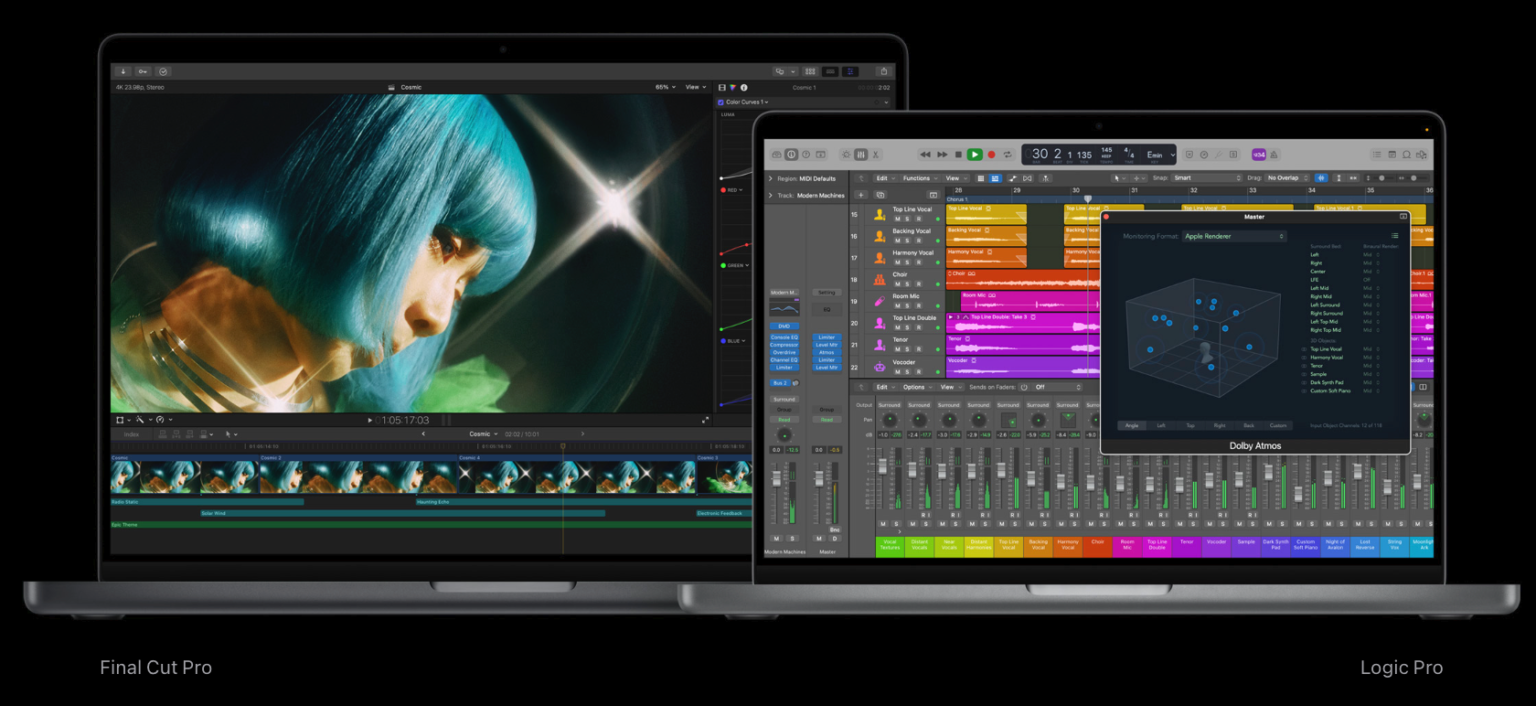Enable record arm on the Harmony Vocal track

click(918, 260)
